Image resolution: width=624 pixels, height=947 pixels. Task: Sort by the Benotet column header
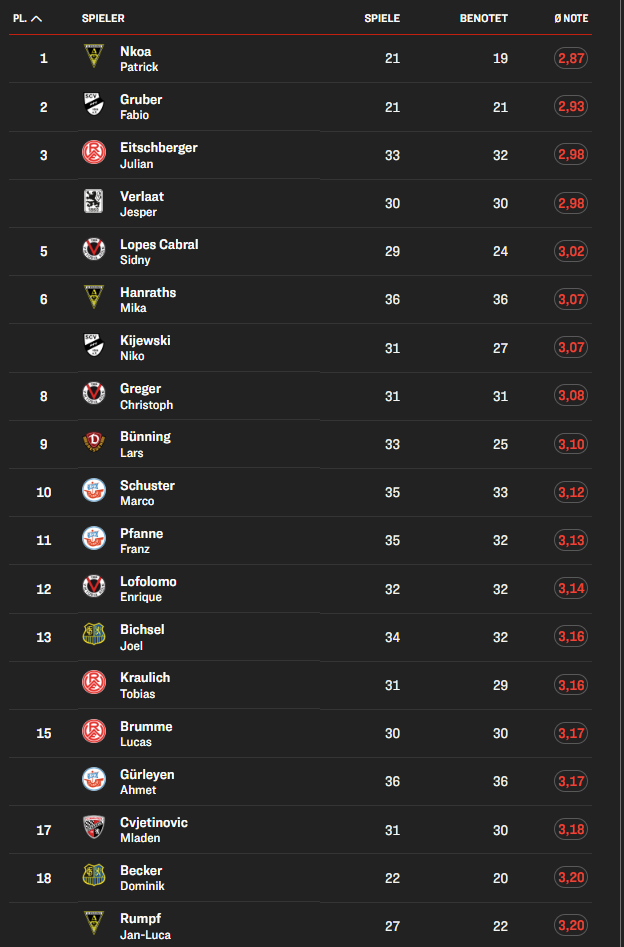pyautogui.click(x=483, y=18)
